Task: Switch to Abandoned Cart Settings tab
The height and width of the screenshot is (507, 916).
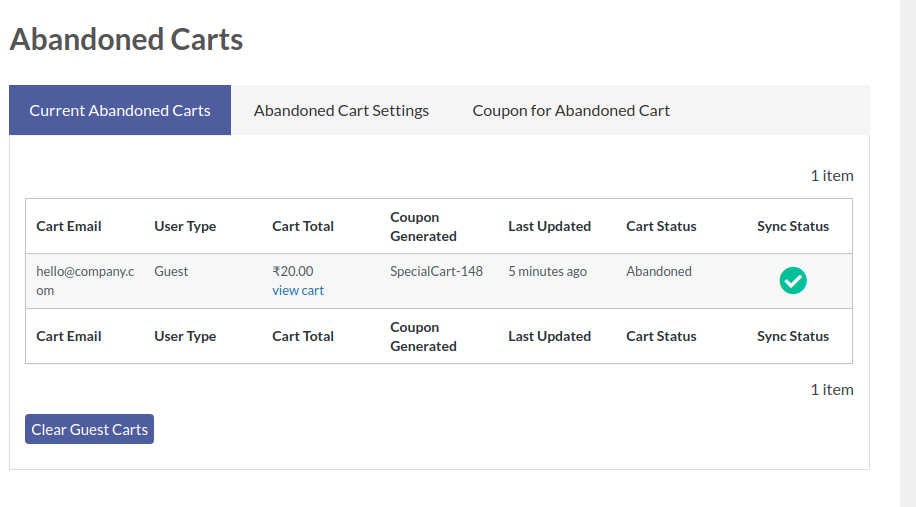Action: pyautogui.click(x=341, y=110)
